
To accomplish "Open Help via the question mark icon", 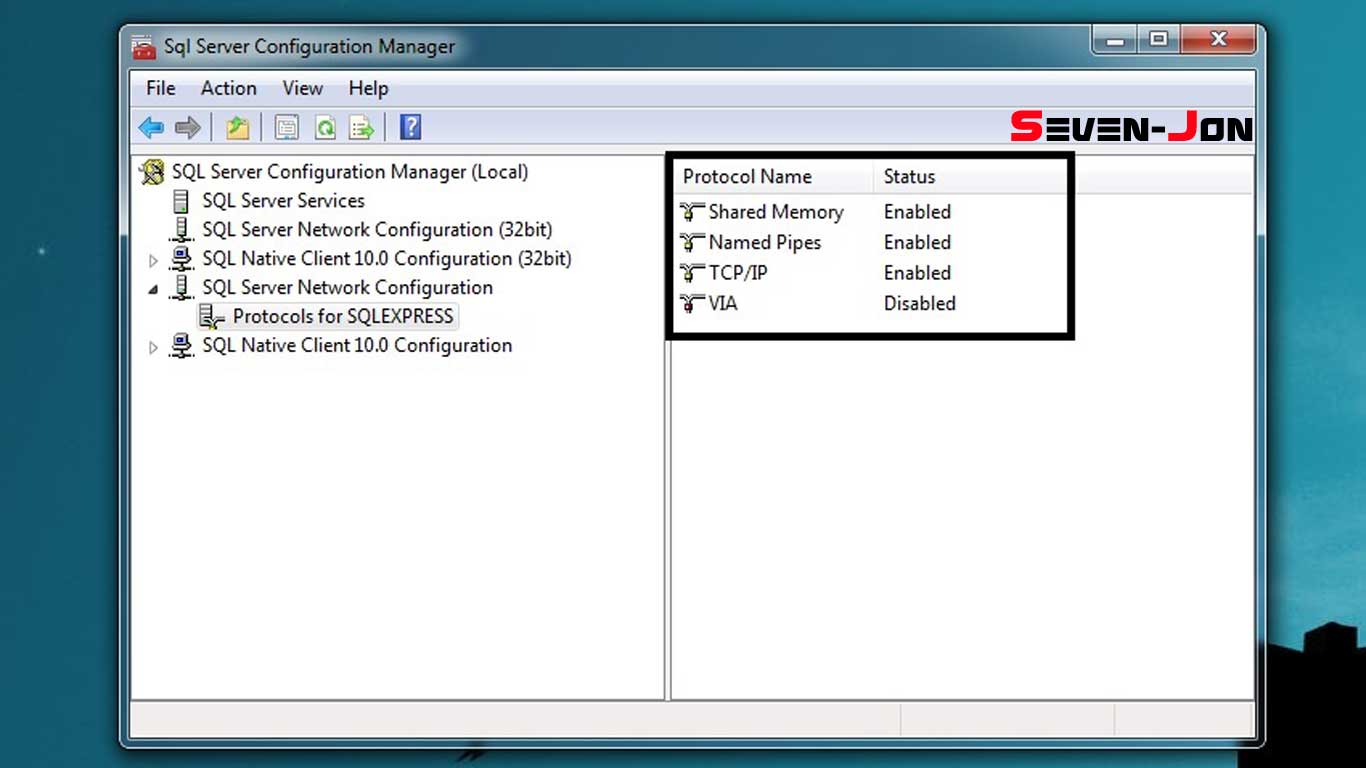I will (410, 127).
